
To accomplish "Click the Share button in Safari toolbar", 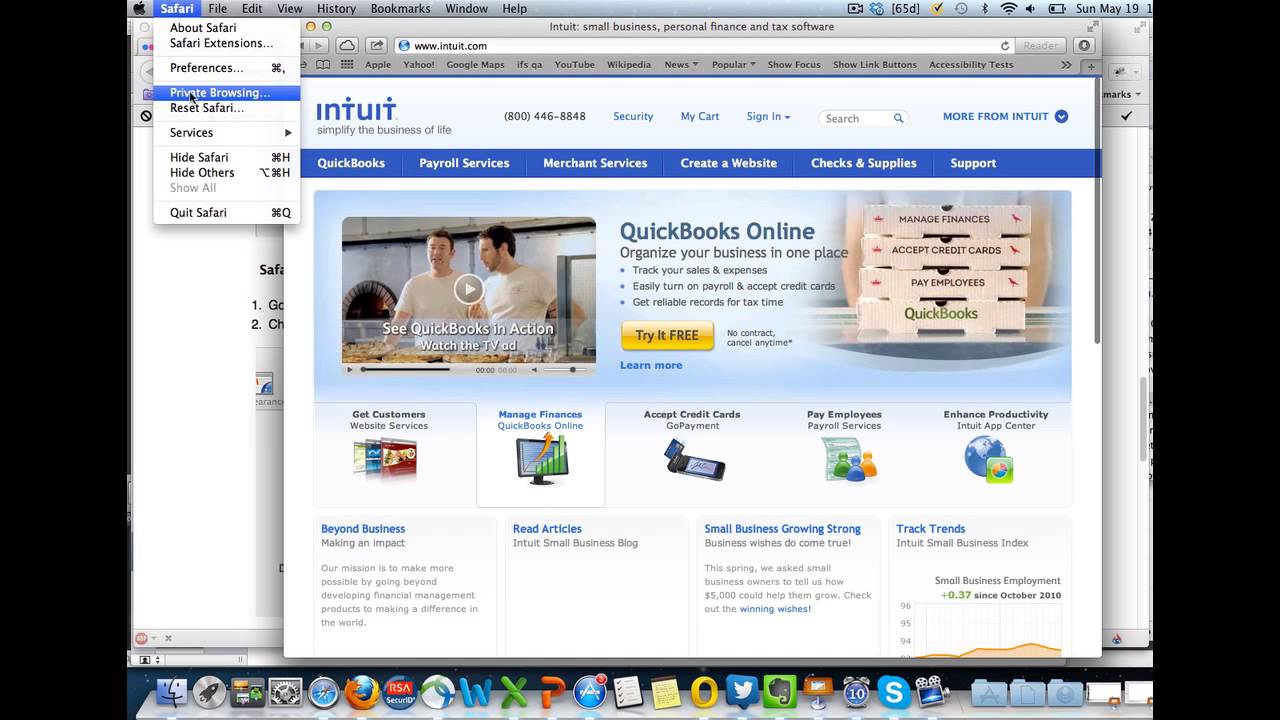I will (376, 45).
